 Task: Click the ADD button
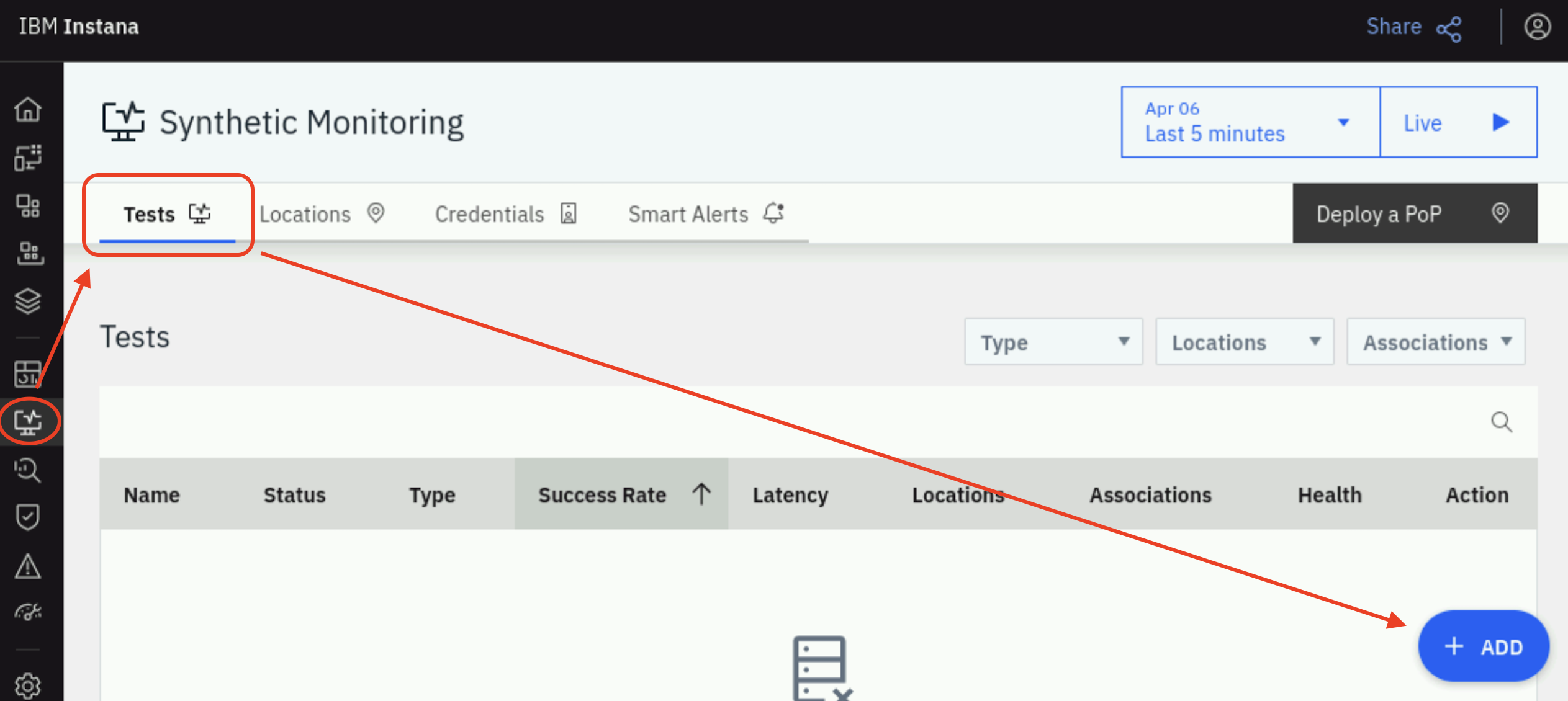point(1484,646)
